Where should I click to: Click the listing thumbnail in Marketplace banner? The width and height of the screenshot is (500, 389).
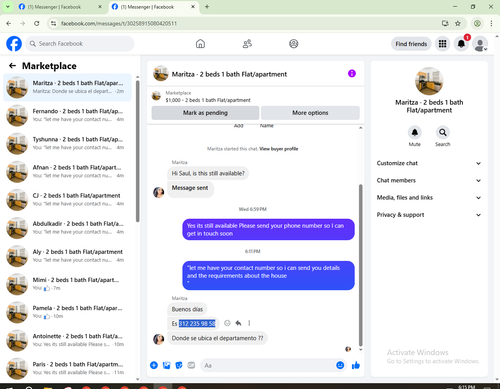tap(156, 96)
